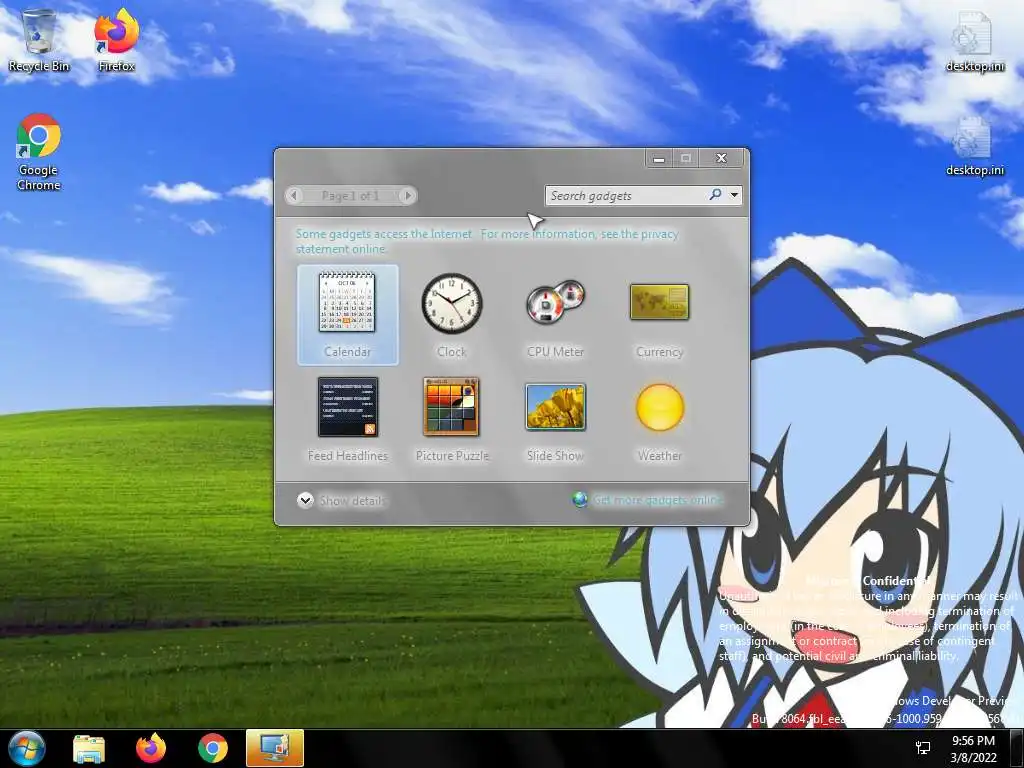Minimize the gadgets window
The height and width of the screenshot is (768, 1024).
click(x=659, y=158)
